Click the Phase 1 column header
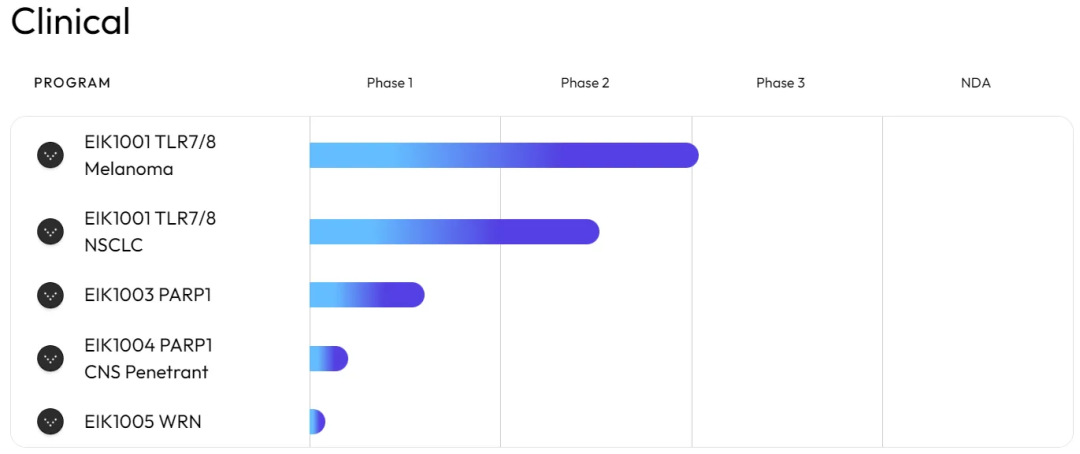The width and height of the screenshot is (1080, 454). 390,83
